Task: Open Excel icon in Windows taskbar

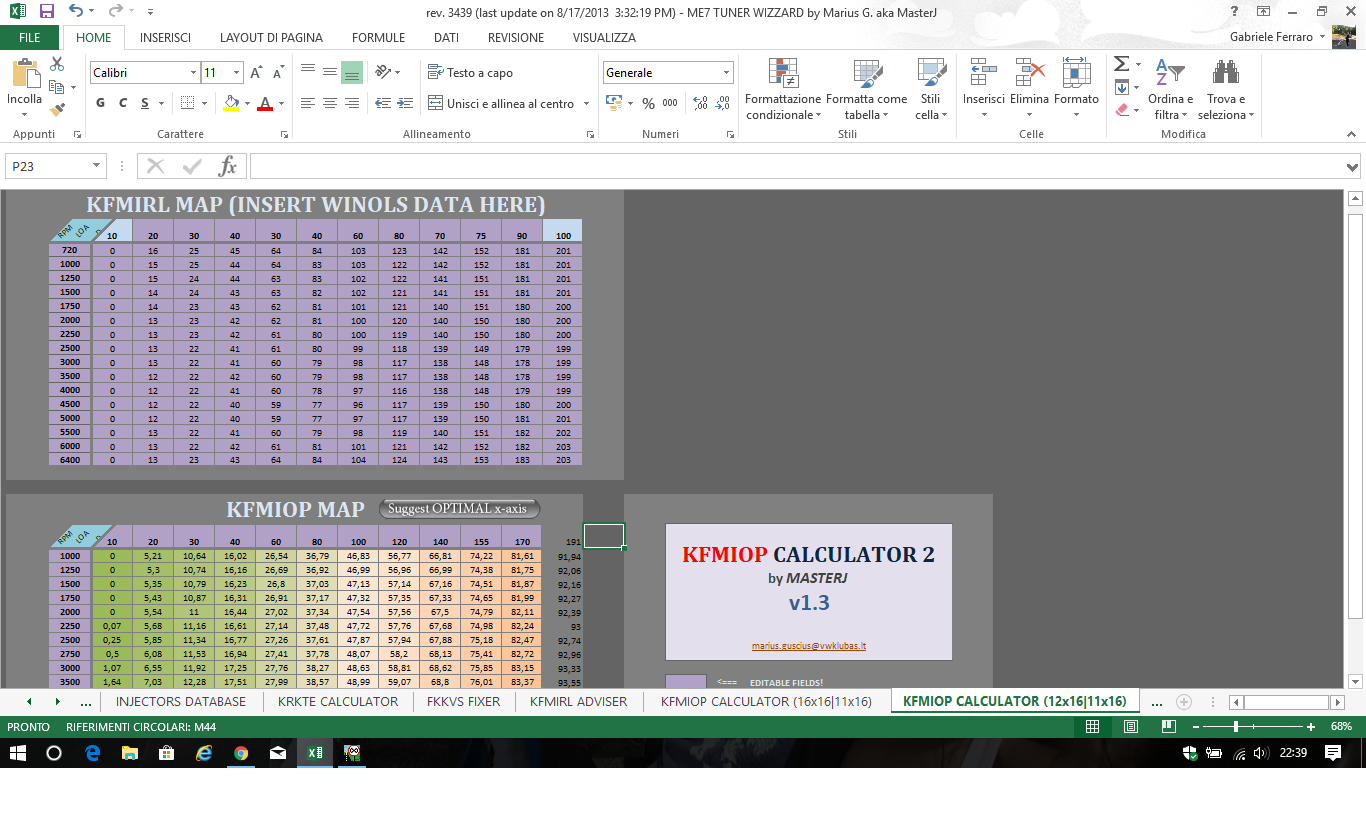Action: point(314,753)
